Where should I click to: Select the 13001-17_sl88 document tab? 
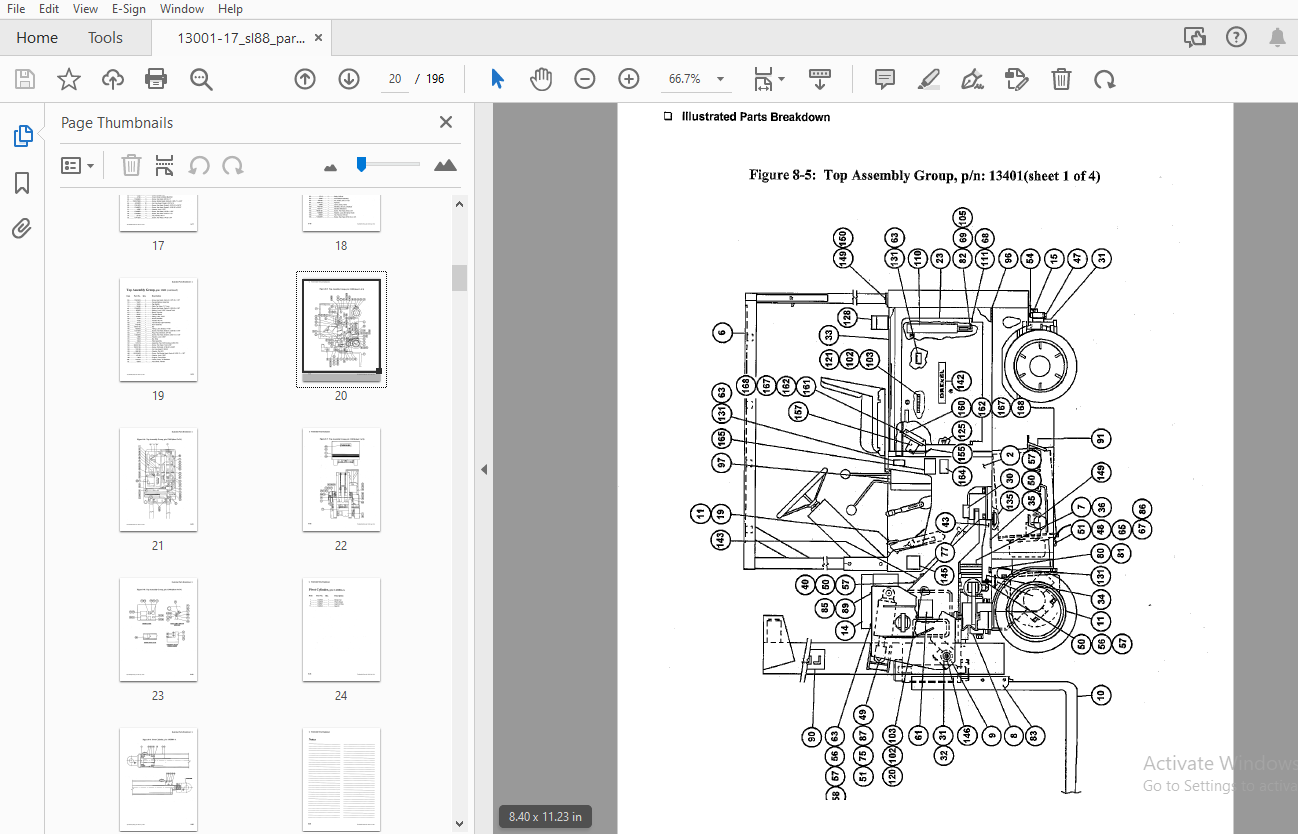pyautogui.click(x=241, y=38)
